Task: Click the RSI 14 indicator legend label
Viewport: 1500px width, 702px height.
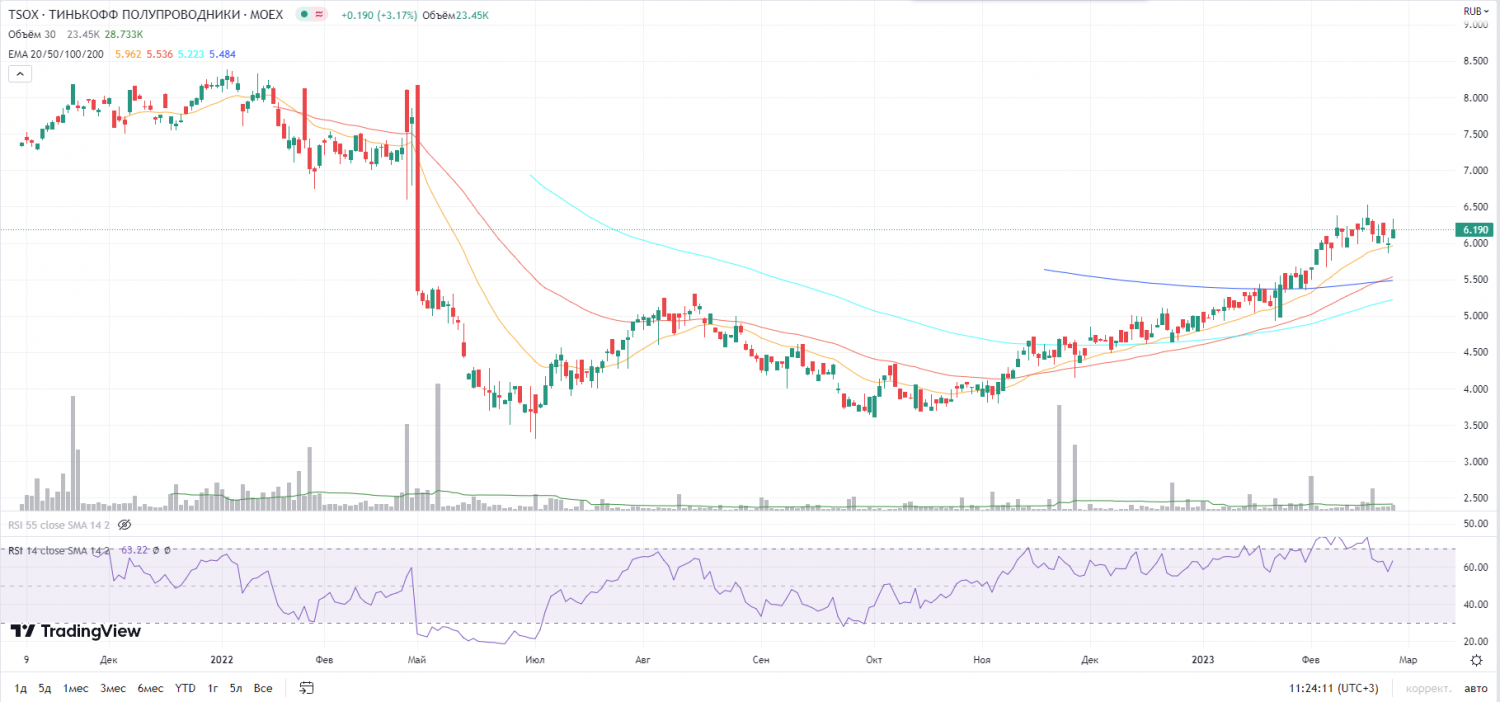Action: (x=60, y=551)
